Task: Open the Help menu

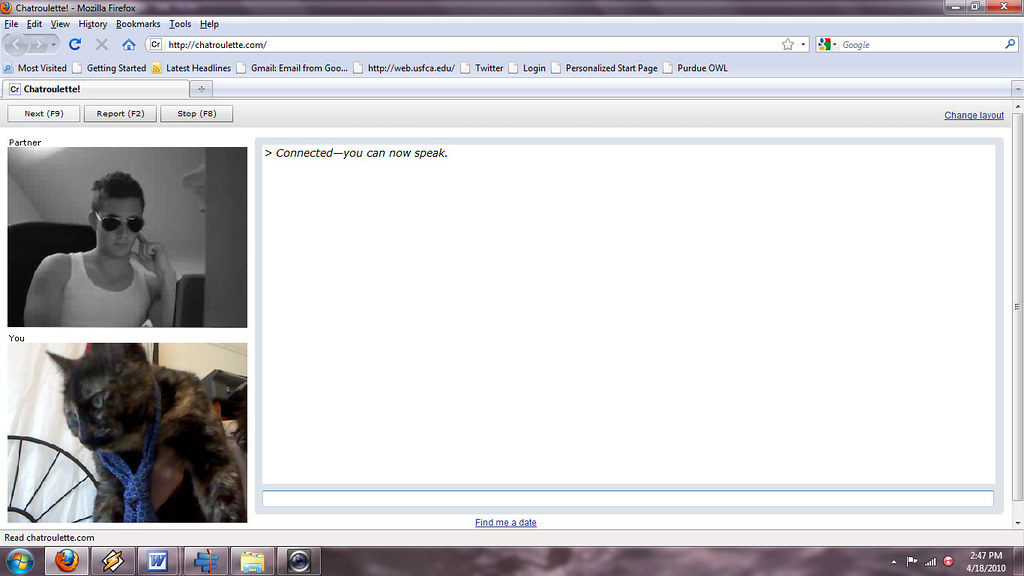Action: pos(209,24)
